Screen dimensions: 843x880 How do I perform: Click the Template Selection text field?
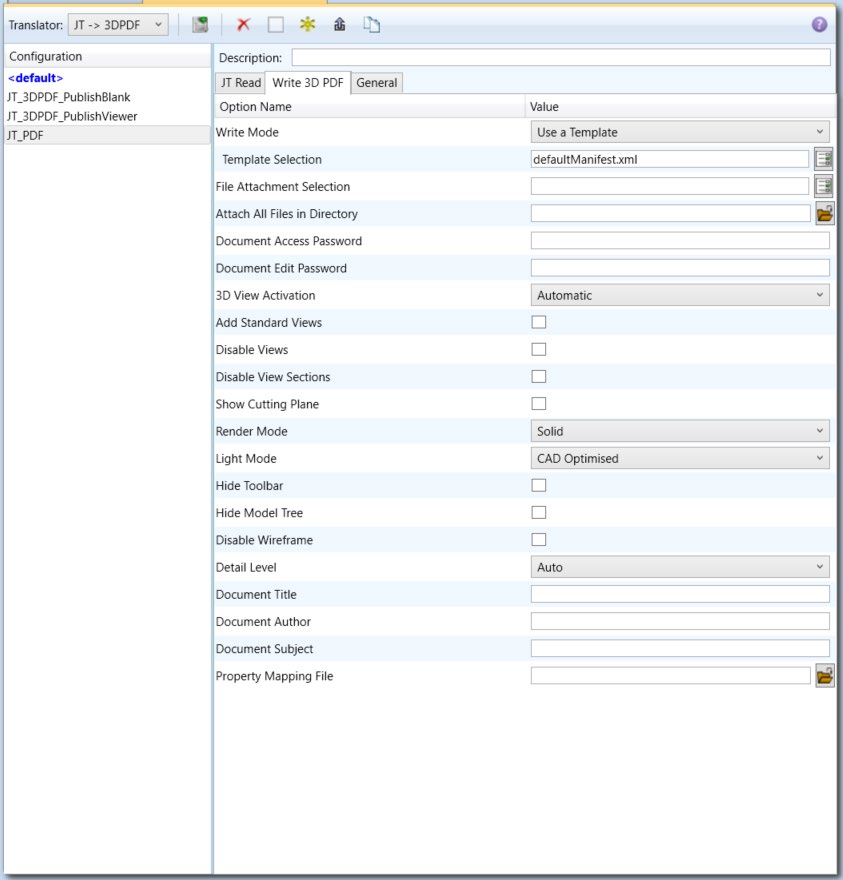tap(670, 159)
